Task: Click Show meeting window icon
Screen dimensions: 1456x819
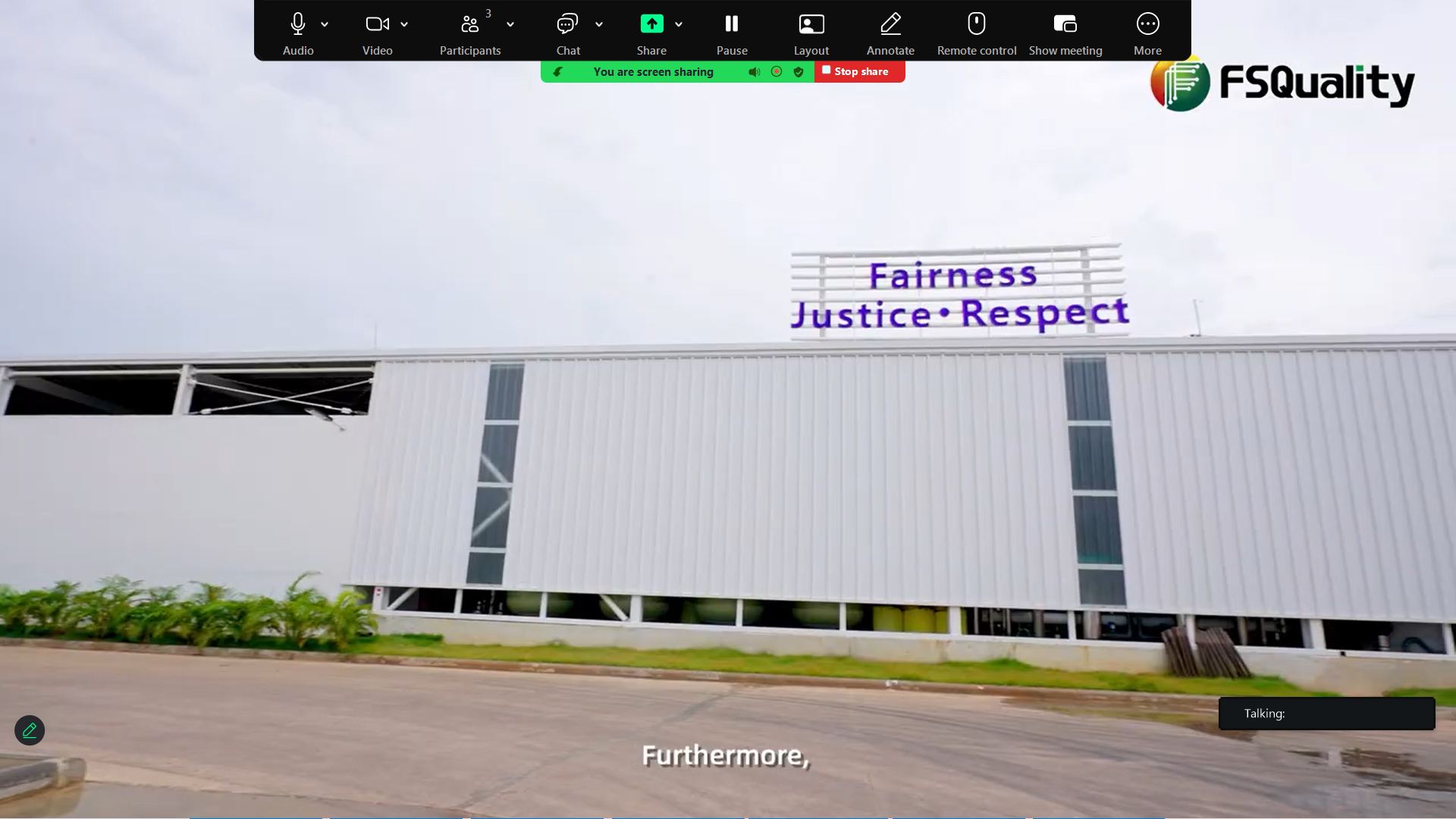Action: coord(1065,24)
